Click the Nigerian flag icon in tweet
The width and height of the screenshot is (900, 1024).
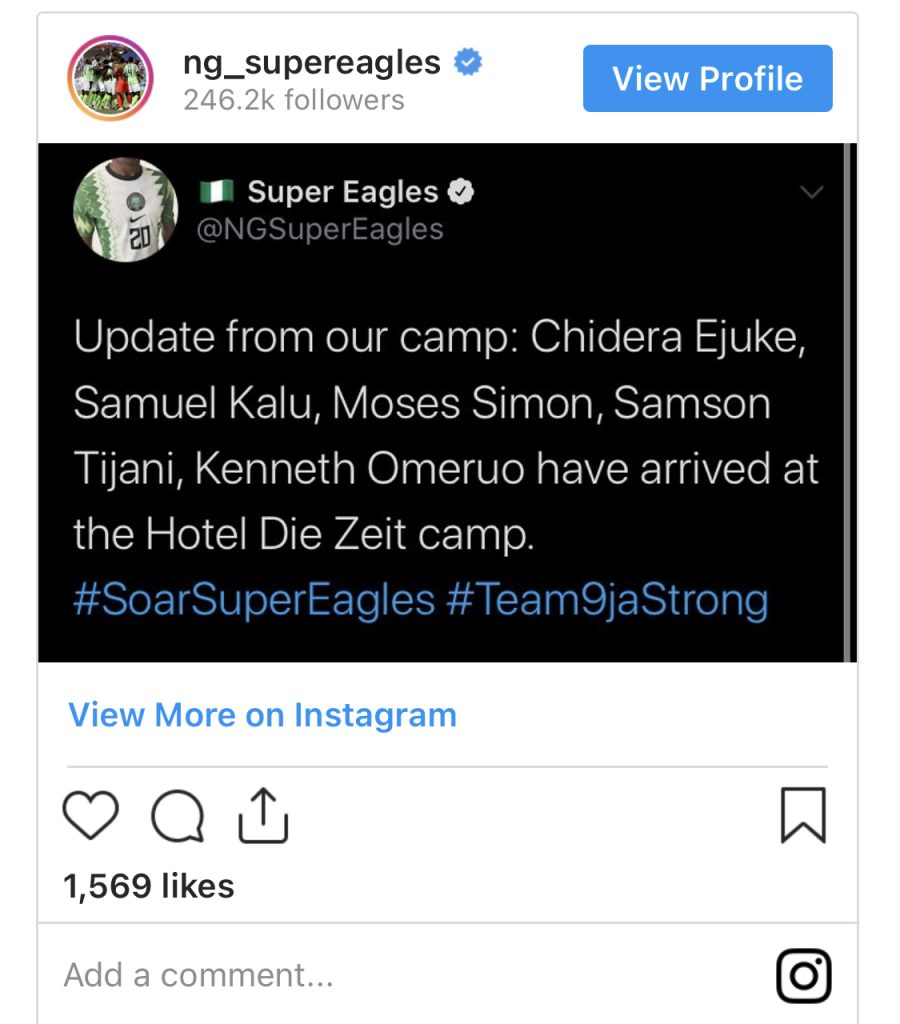pyautogui.click(x=217, y=191)
